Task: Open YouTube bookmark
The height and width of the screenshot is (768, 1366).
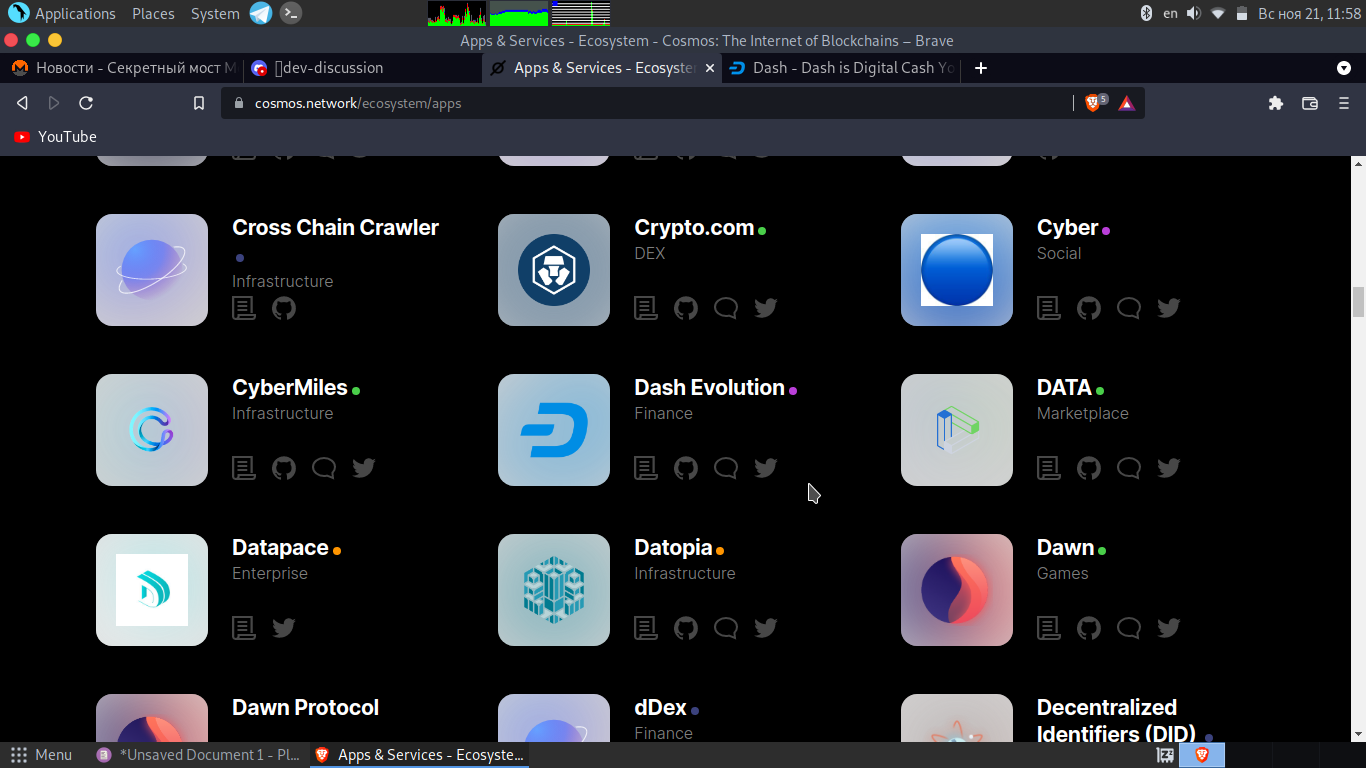Action: coord(55,137)
